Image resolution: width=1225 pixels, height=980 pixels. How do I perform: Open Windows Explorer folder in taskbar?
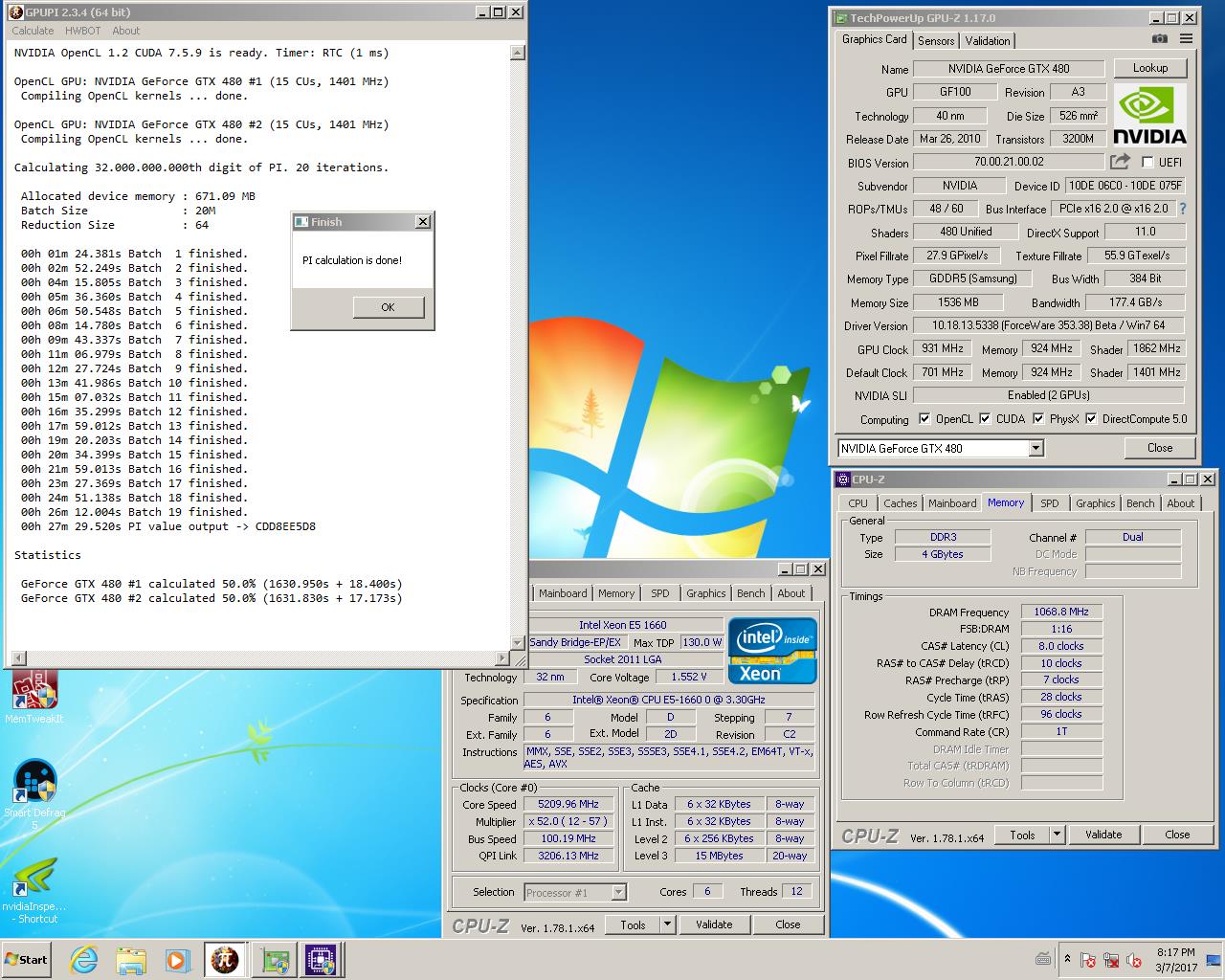(x=131, y=960)
